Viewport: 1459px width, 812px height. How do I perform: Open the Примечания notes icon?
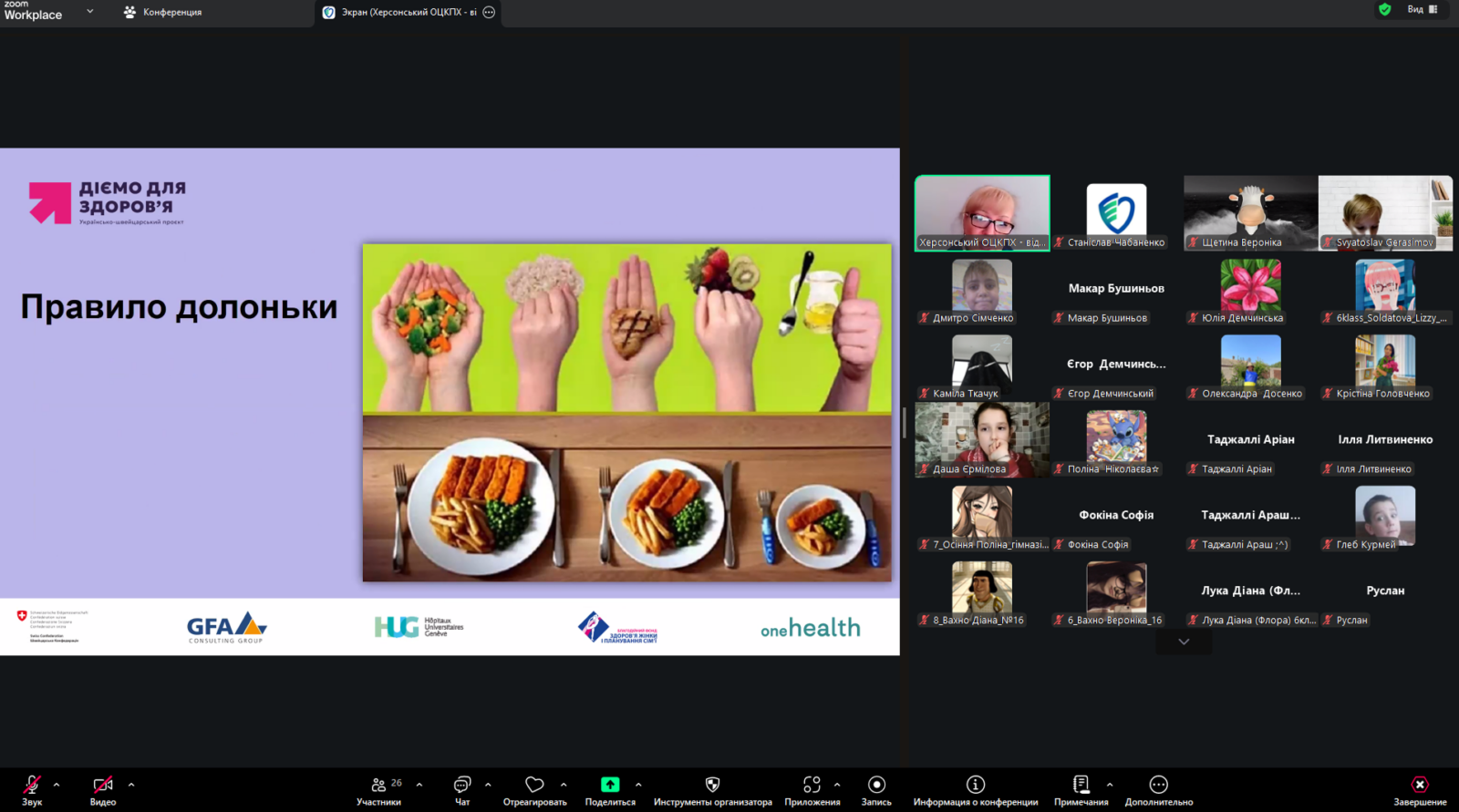[1081, 785]
